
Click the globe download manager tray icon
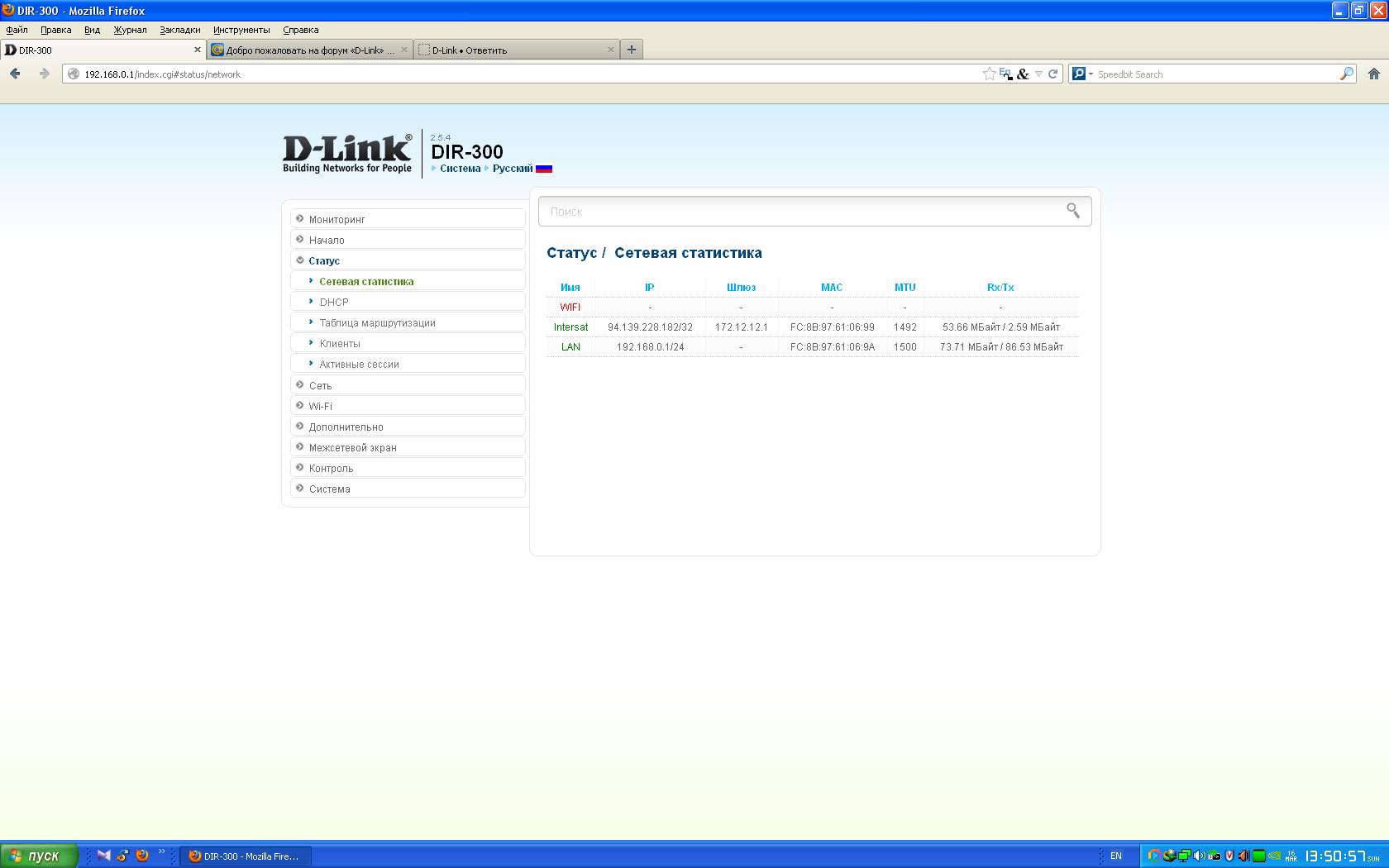(x=1169, y=856)
